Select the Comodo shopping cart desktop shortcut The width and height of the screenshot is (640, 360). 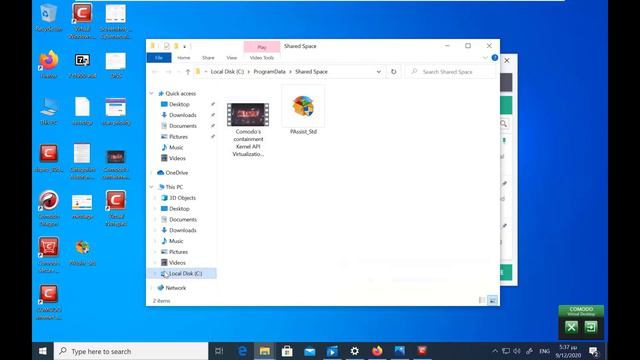[x=49, y=255]
